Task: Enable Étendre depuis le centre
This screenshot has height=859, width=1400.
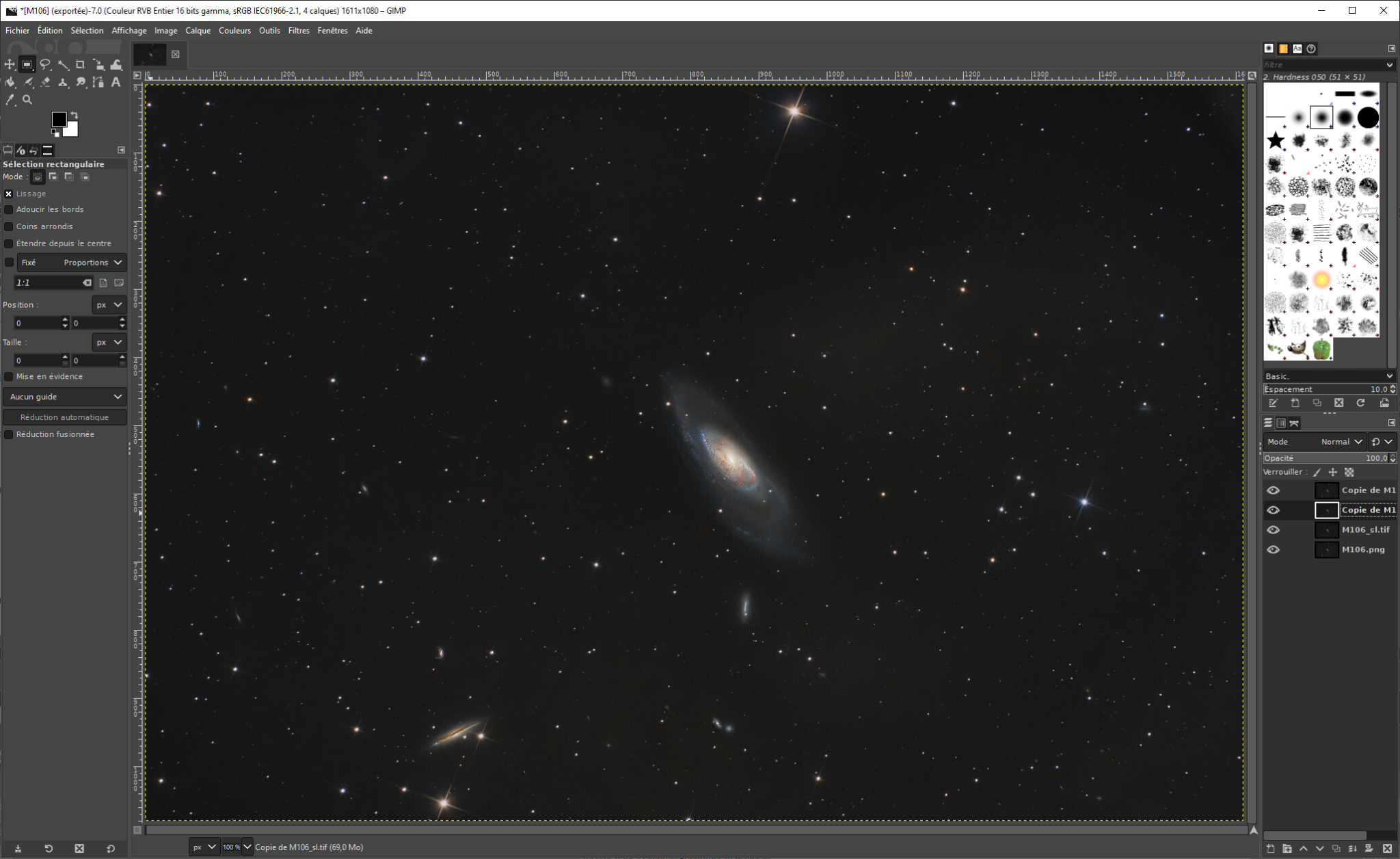Action: click(9, 243)
